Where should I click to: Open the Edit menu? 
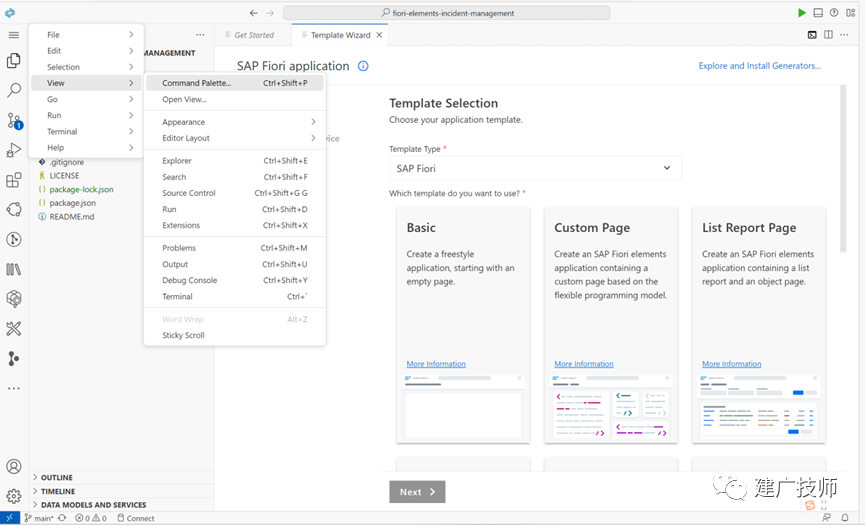coord(86,51)
